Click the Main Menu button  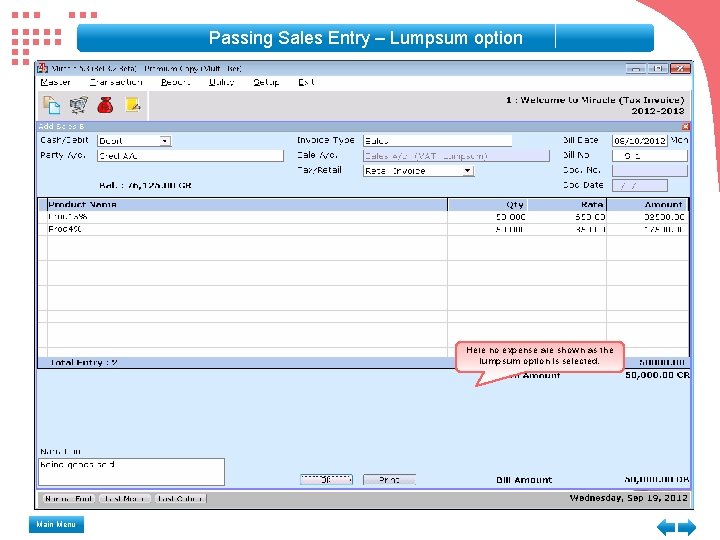tap(56, 524)
